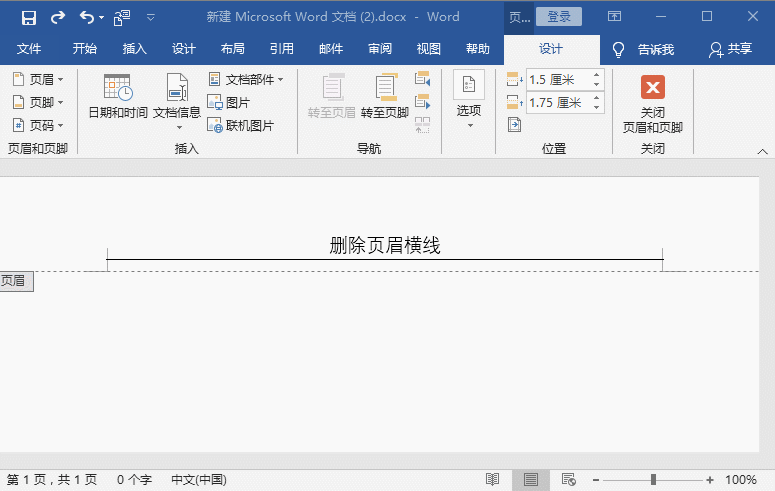Viewport: 775px width, 491px height.
Task: Open the 帮助 tab
Action: [477, 49]
